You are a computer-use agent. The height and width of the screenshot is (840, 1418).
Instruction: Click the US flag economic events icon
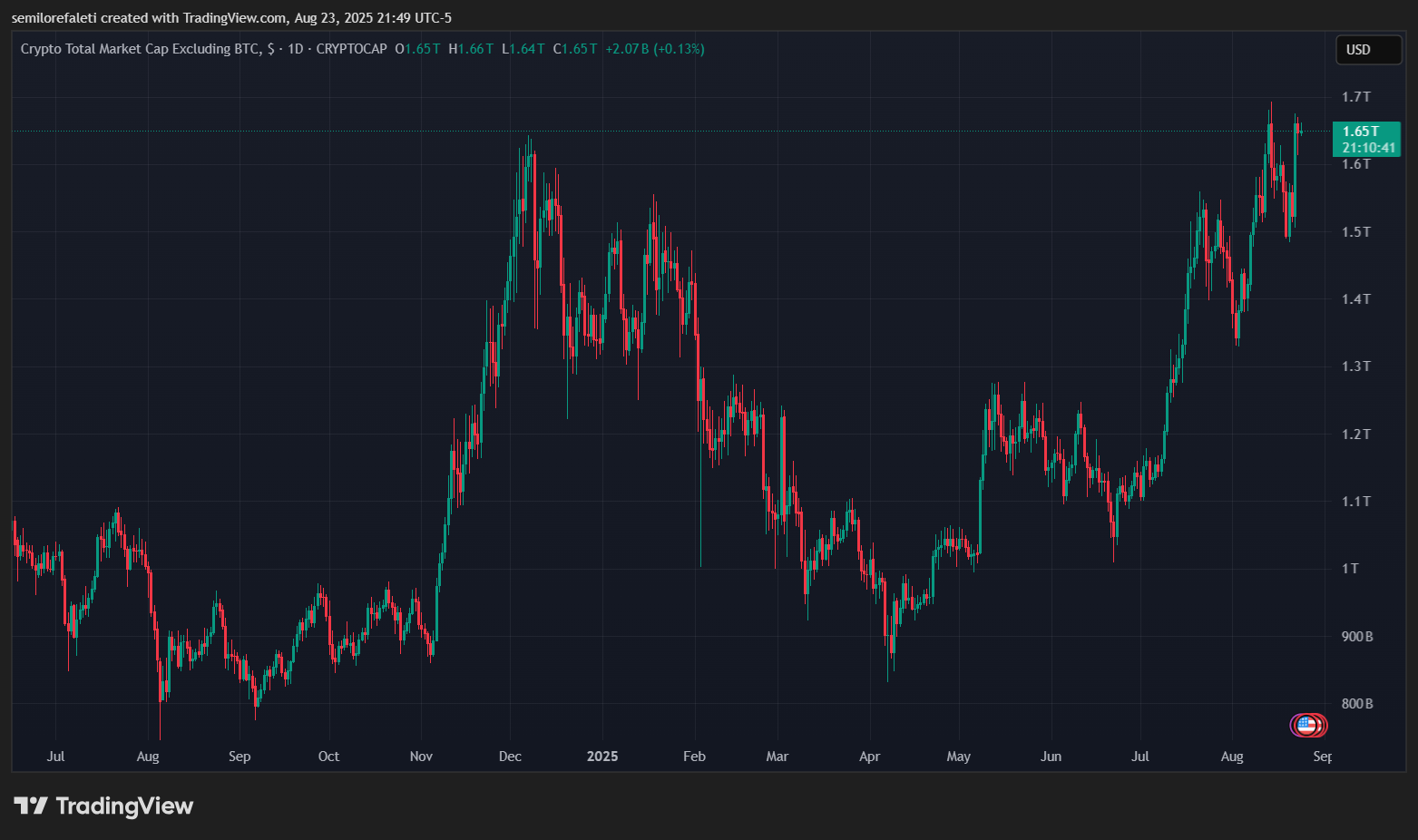(x=1306, y=725)
